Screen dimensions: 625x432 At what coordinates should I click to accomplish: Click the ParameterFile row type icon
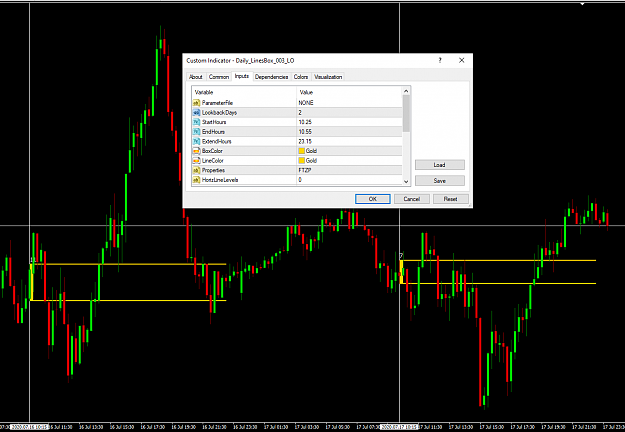pos(196,103)
